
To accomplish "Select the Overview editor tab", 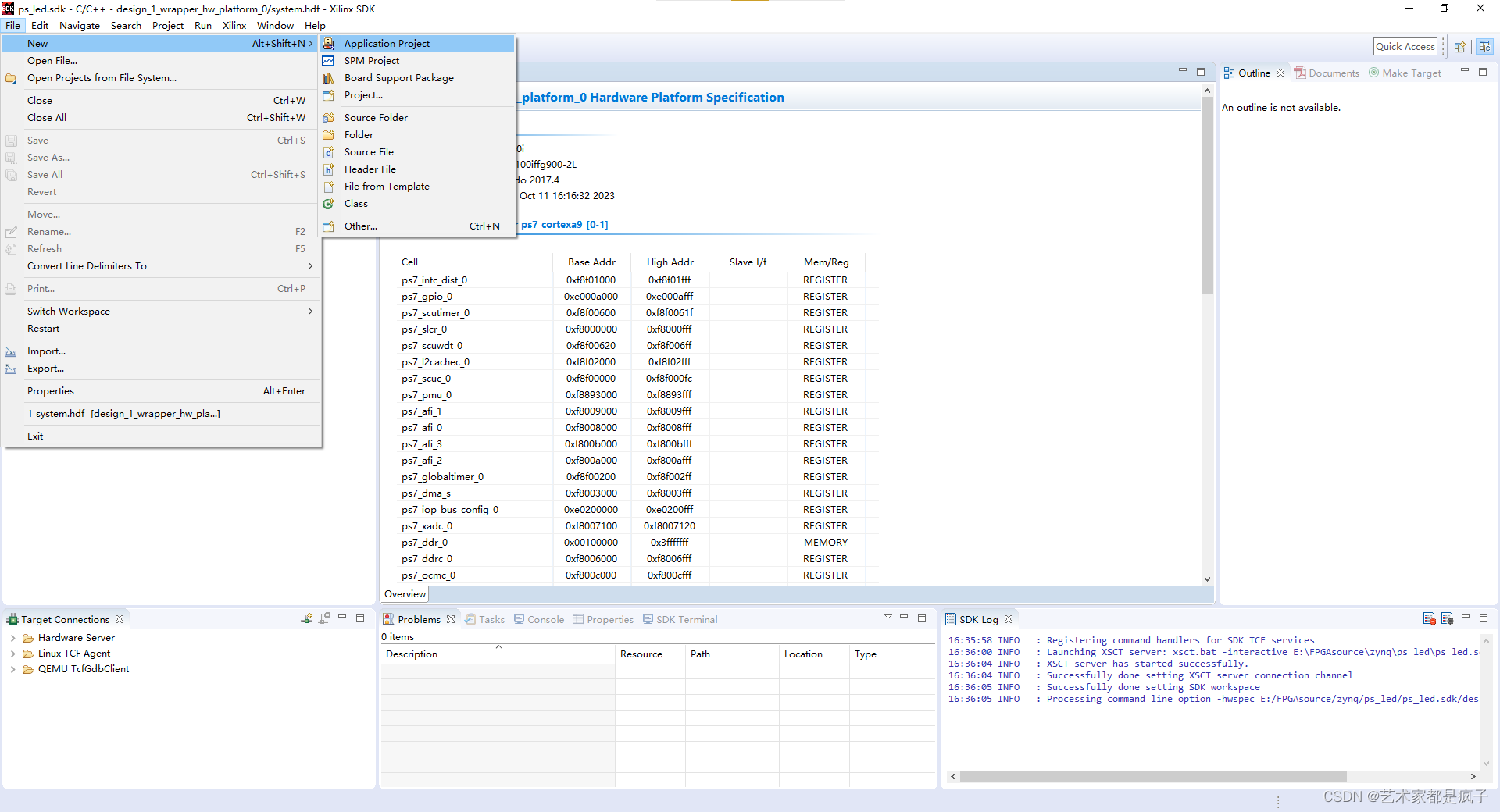I will point(405,594).
